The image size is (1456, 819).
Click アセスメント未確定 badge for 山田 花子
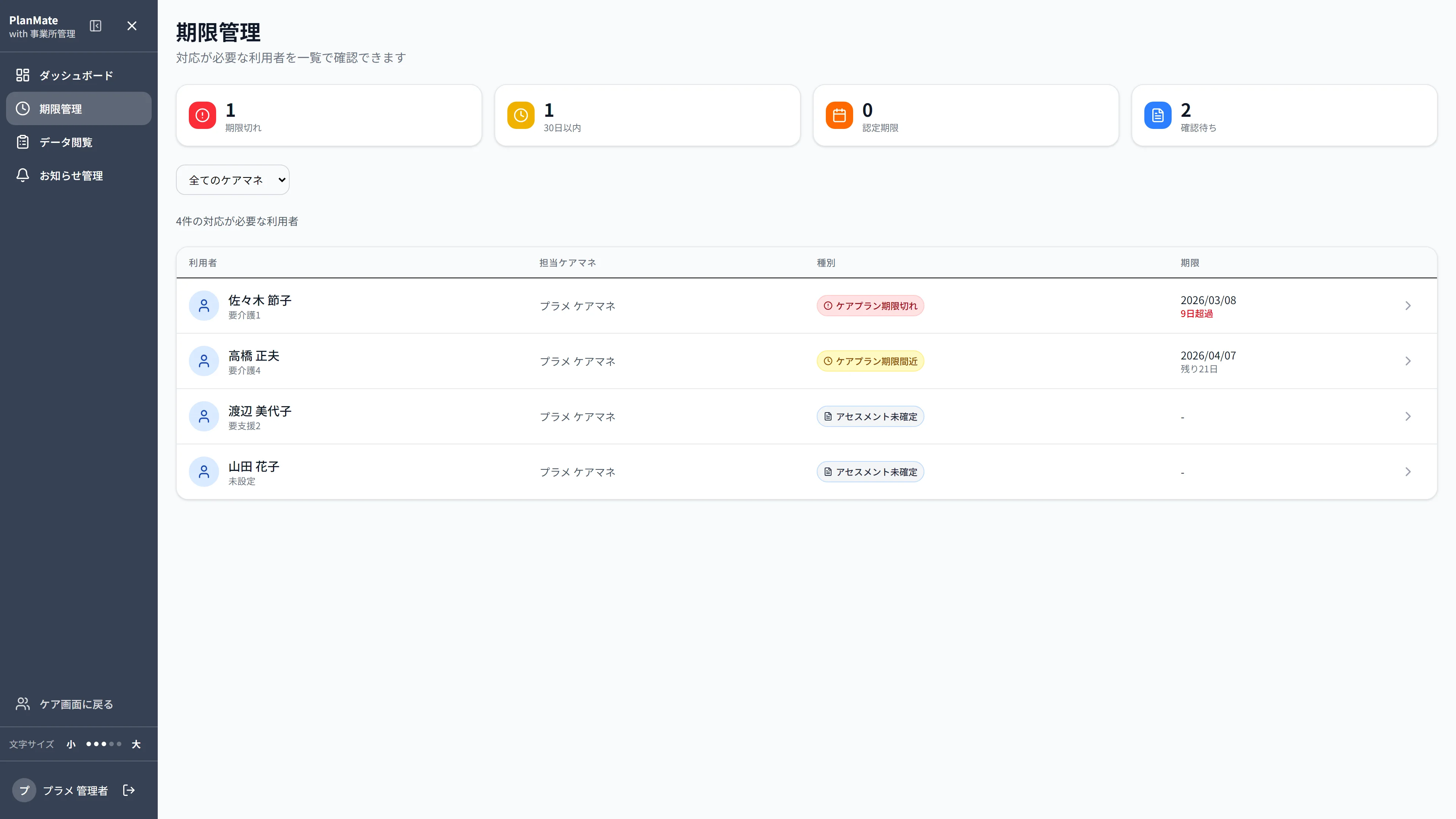point(871,472)
